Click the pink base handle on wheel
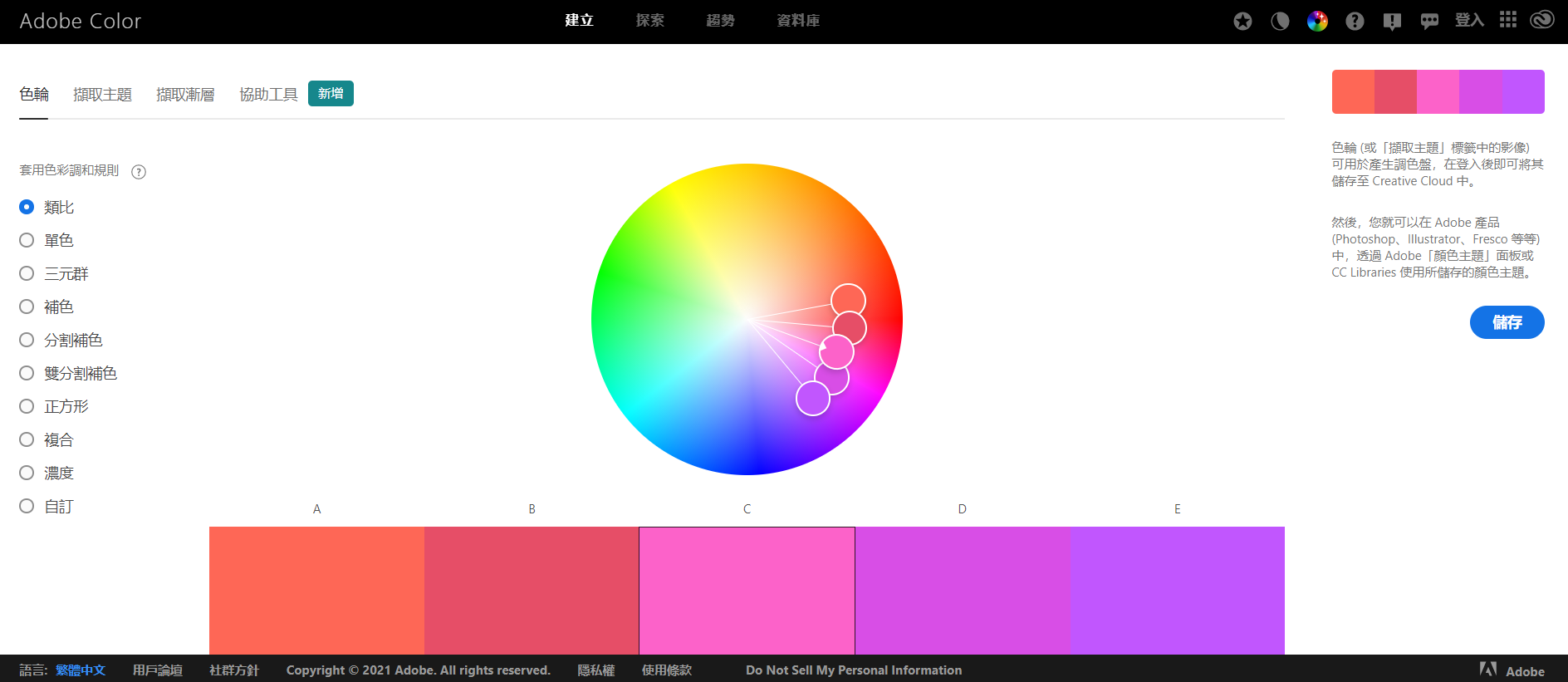The height and width of the screenshot is (682, 1568). (836, 352)
